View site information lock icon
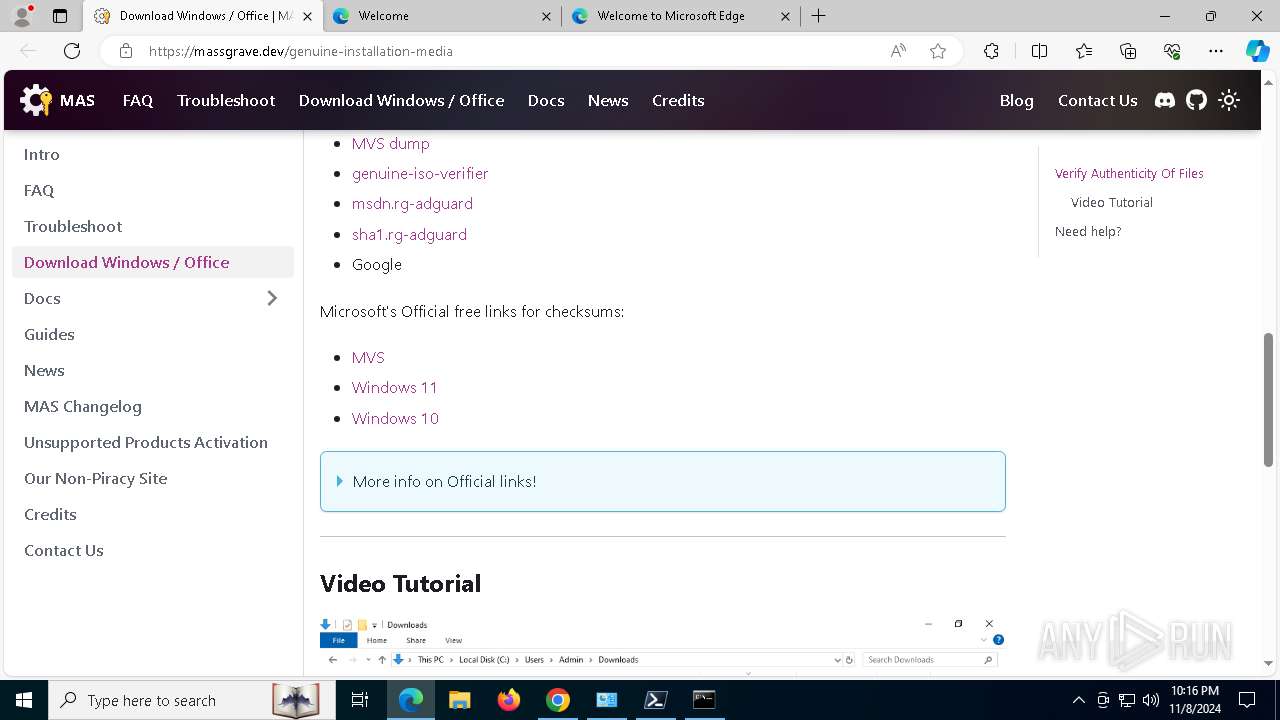This screenshot has height=720, width=1280. 126,51
